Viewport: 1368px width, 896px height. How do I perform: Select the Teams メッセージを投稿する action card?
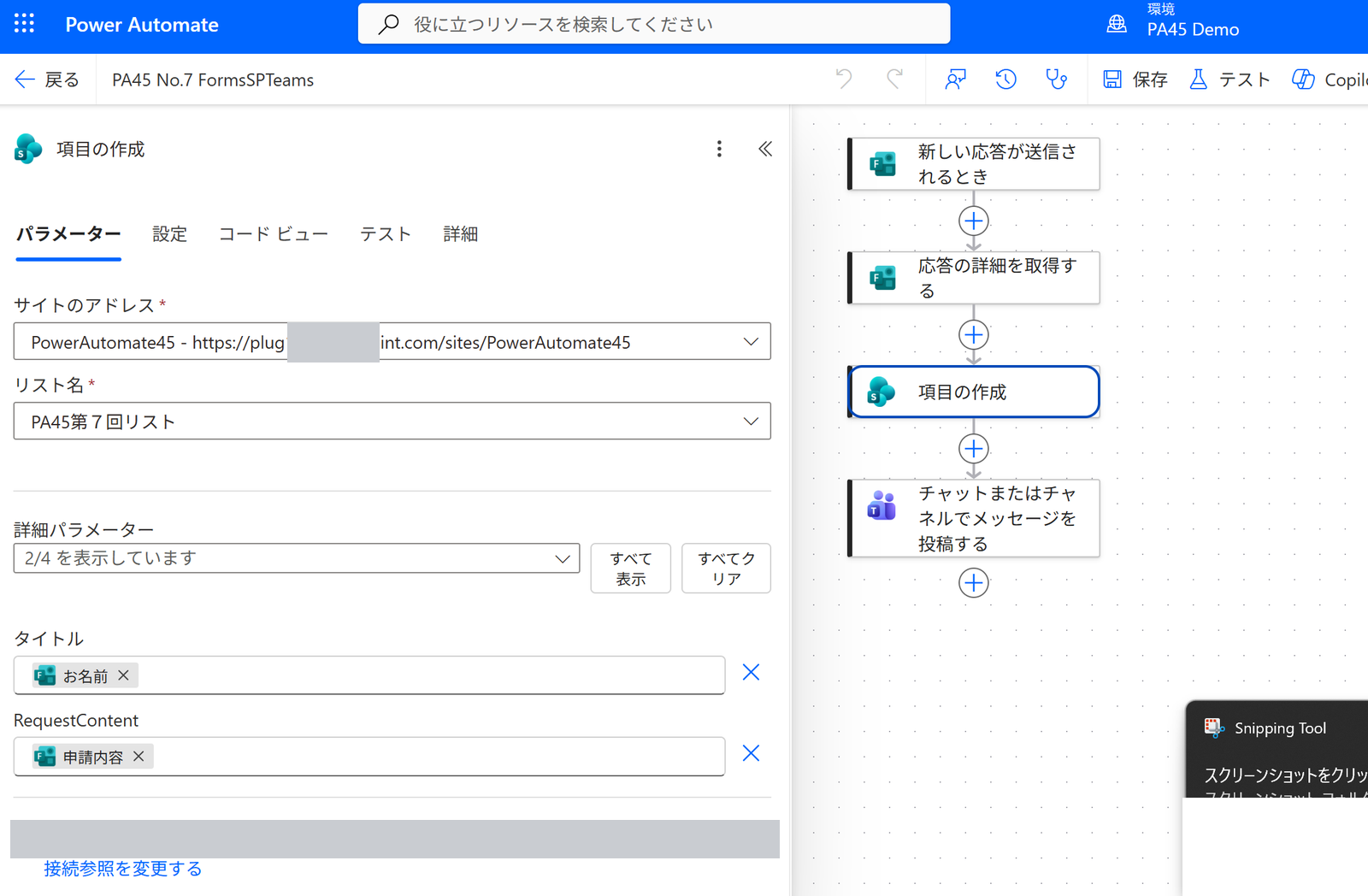(974, 518)
